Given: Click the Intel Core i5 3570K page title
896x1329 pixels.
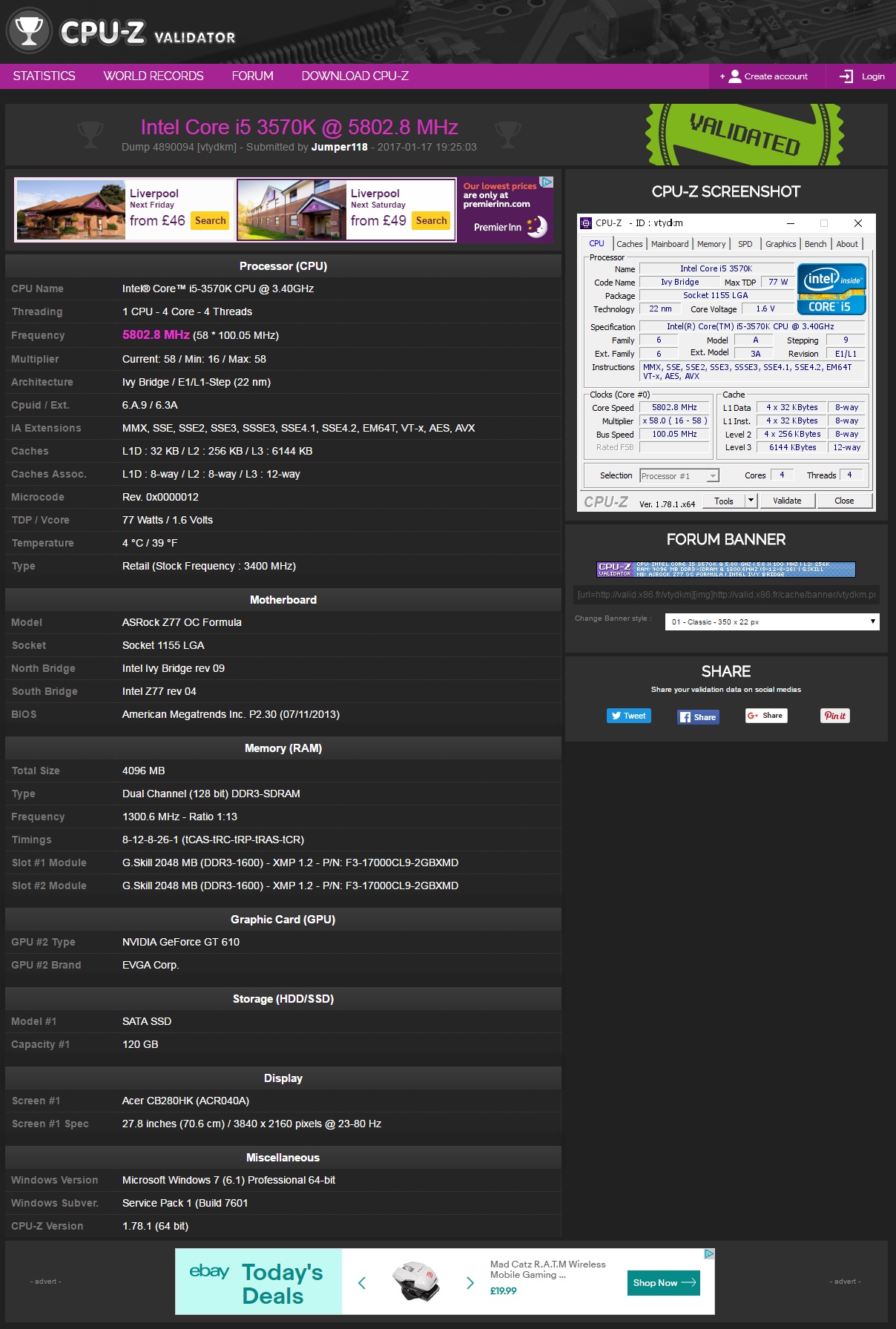Looking at the screenshot, I should pos(299,127).
